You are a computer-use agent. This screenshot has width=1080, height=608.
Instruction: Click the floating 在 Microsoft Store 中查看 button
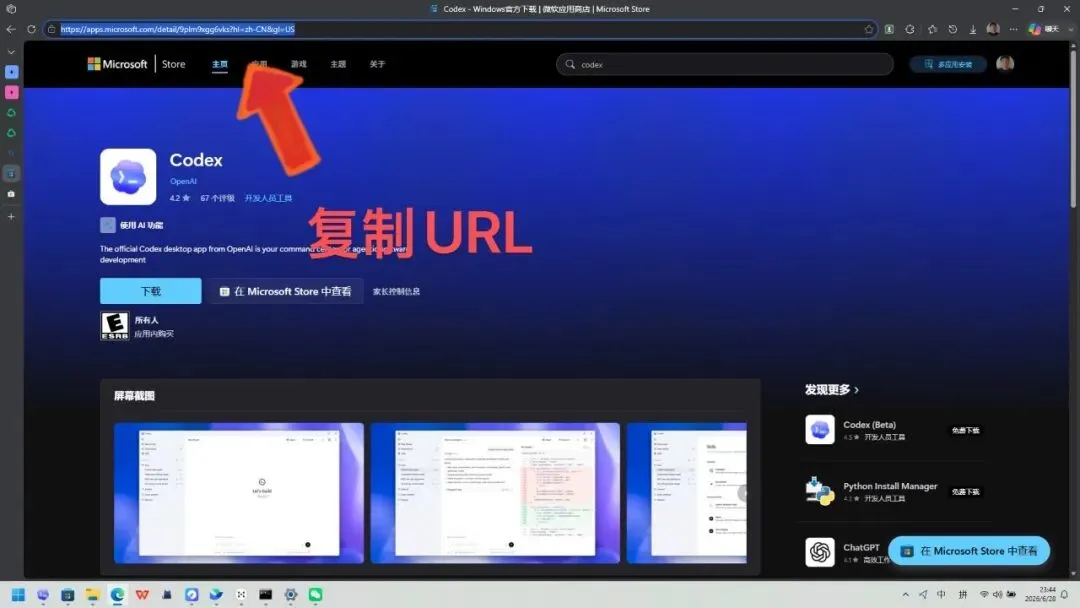coord(969,551)
